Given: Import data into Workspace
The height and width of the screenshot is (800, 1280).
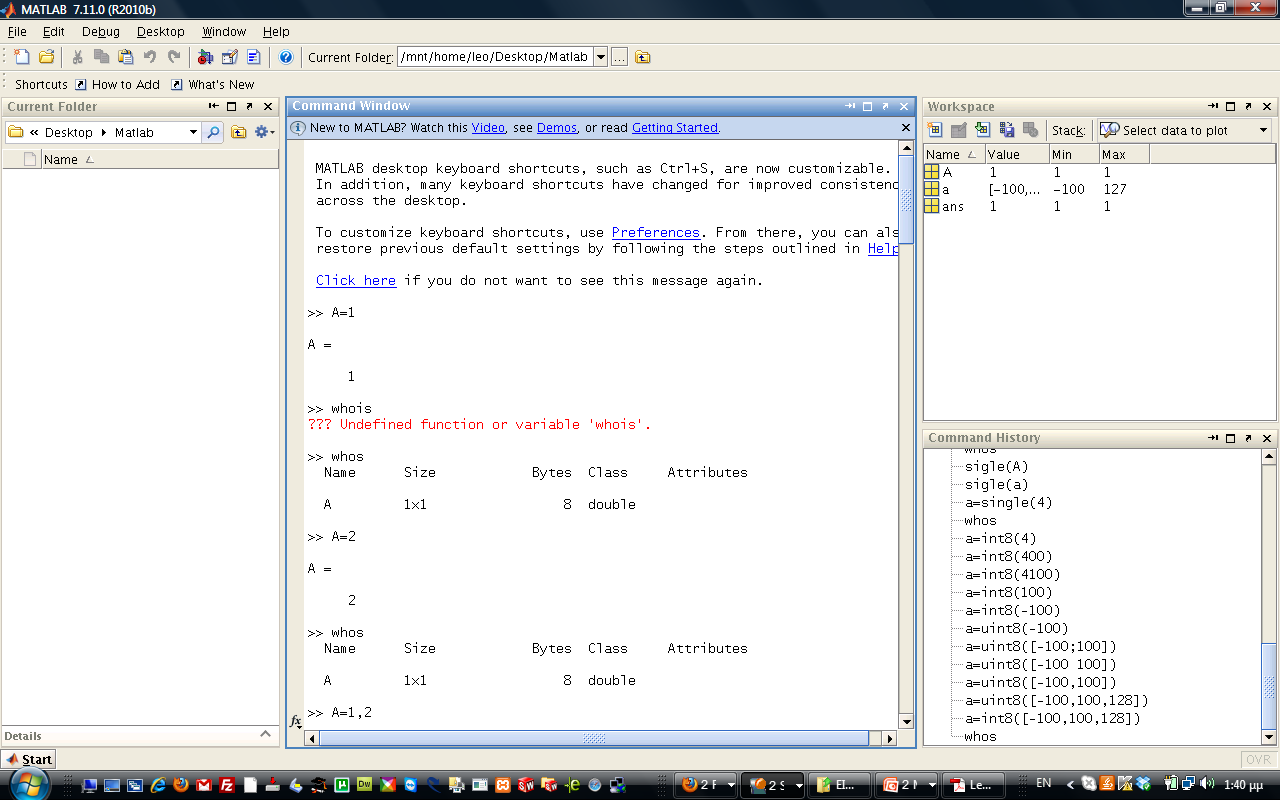Looking at the screenshot, I should pos(983,130).
